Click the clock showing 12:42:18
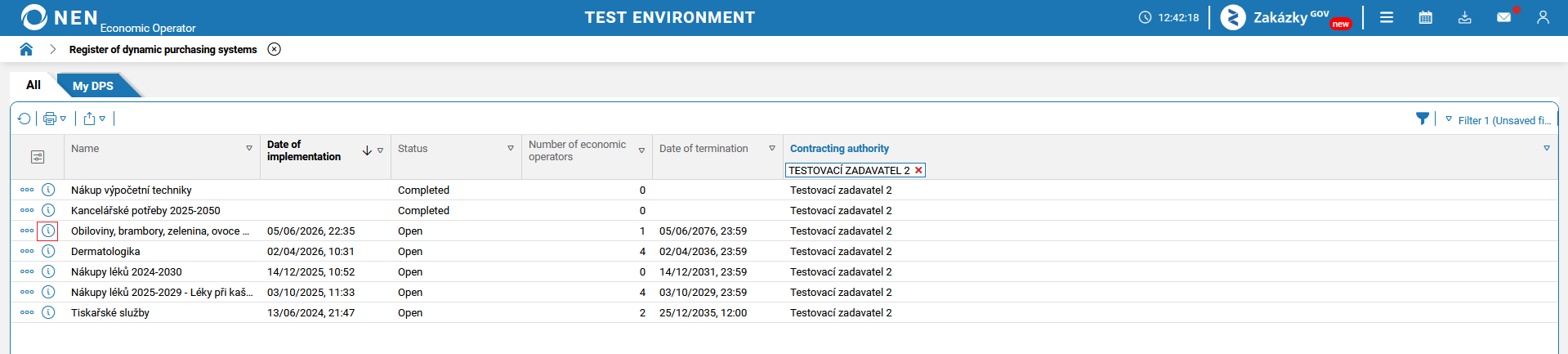This screenshot has height=354, width=1568. coord(1169,17)
